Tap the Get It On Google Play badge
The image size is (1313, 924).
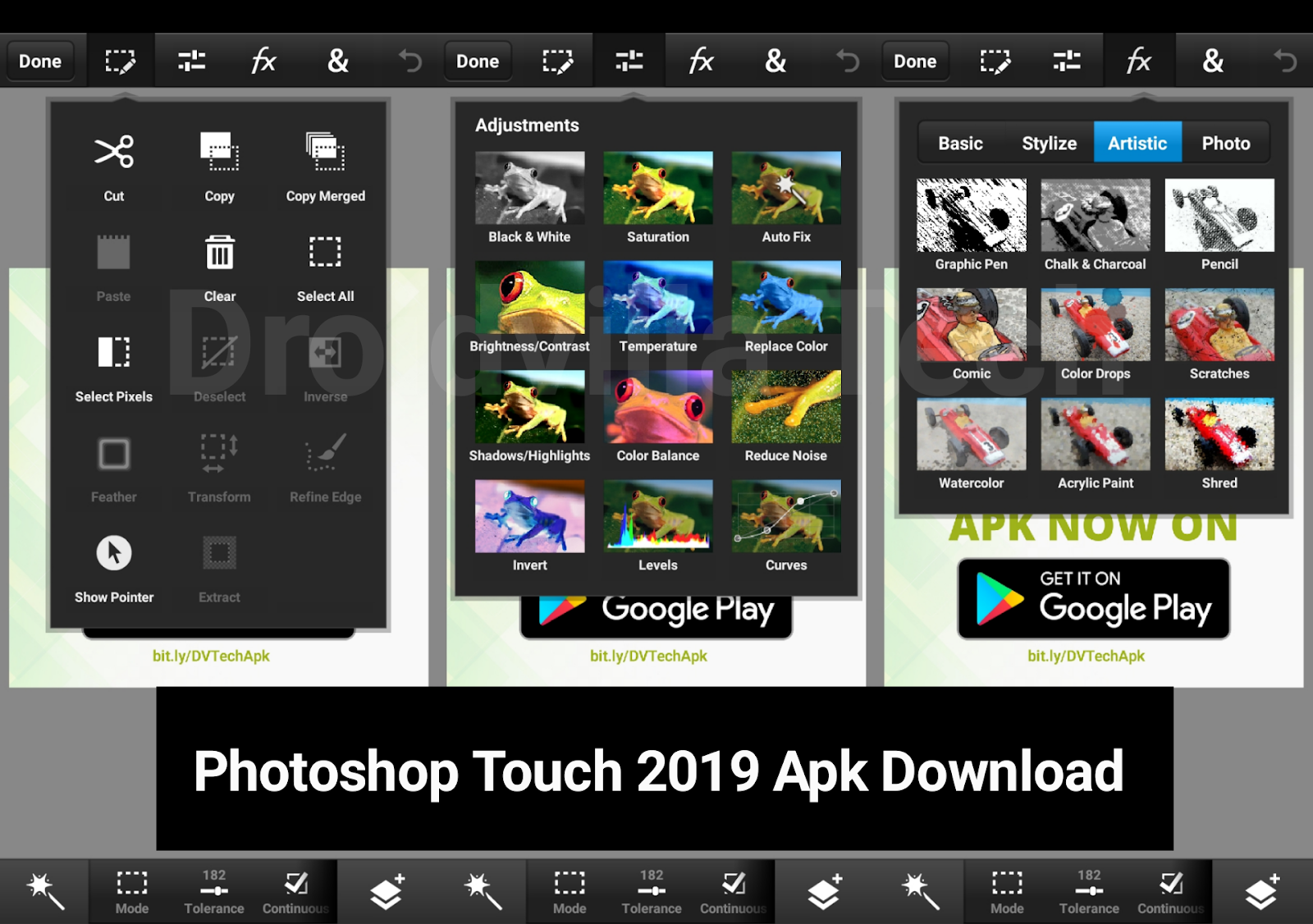[1094, 599]
